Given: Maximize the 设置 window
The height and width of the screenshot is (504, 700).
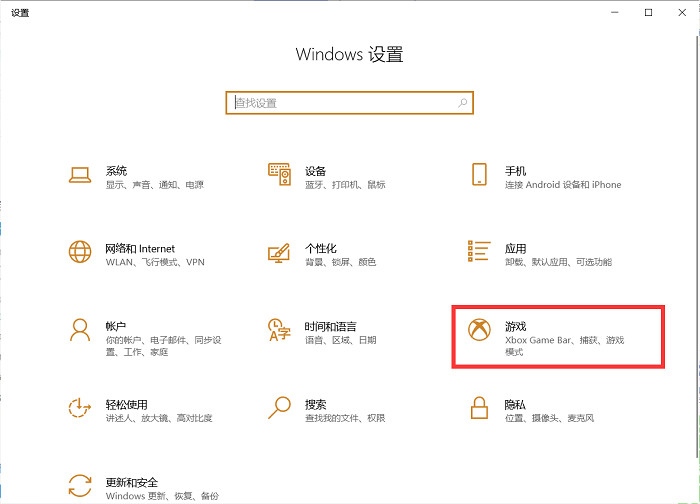Looking at the screenshot, I should tap(649, 12).
